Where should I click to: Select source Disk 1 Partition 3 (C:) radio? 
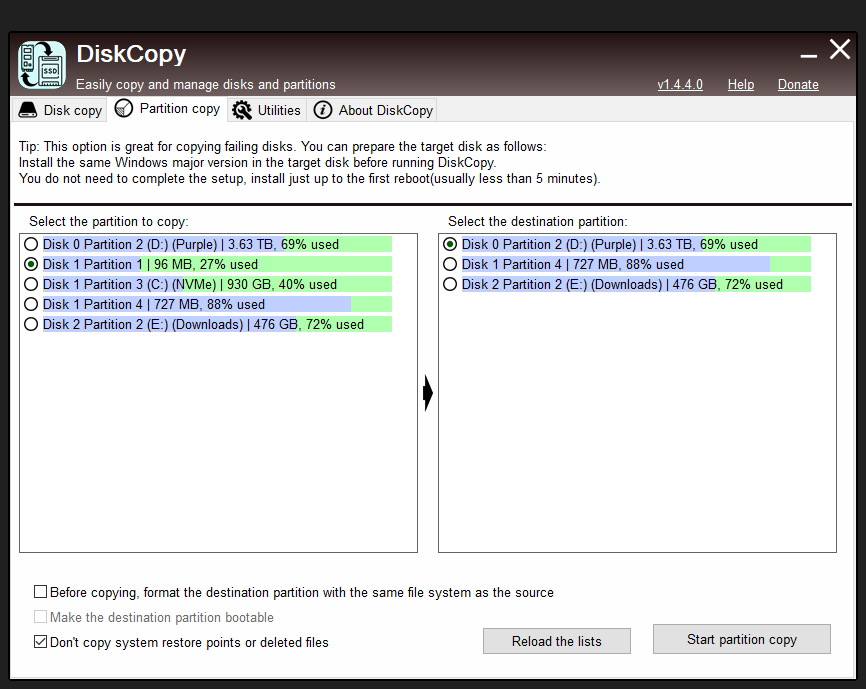click(31, 284)
